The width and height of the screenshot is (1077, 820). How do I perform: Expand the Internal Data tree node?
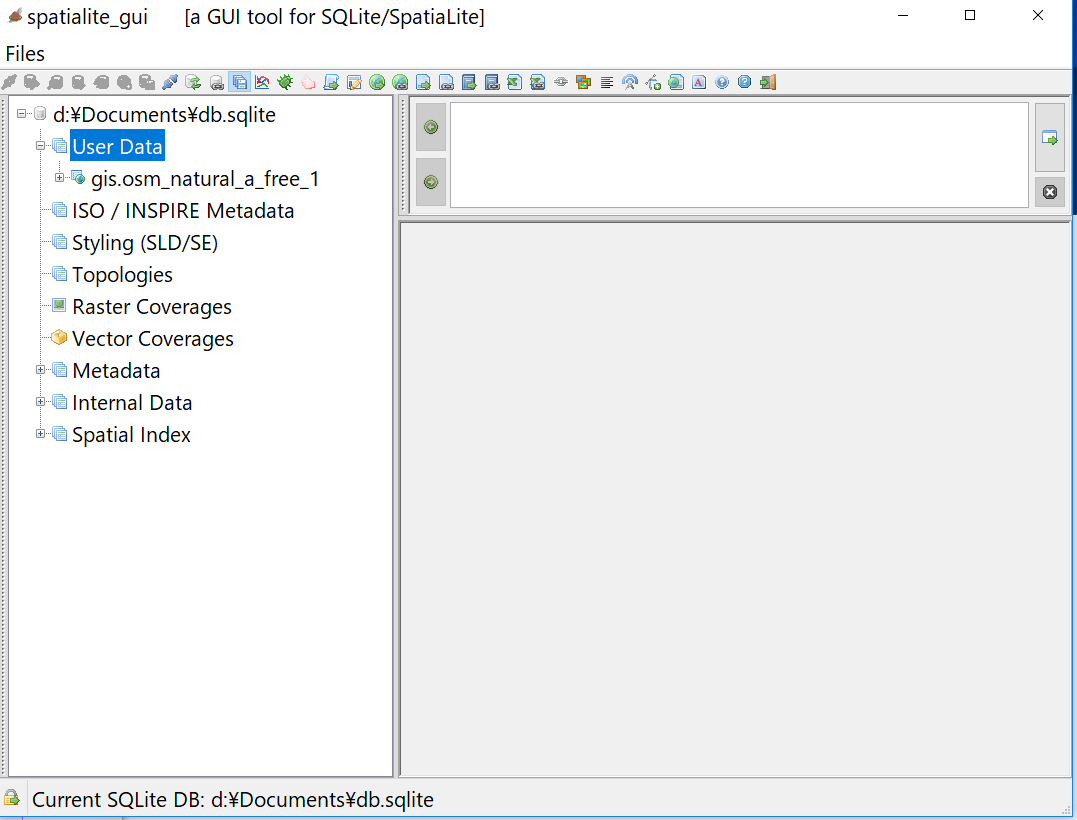pyautogui.click(x=41, y=402)
